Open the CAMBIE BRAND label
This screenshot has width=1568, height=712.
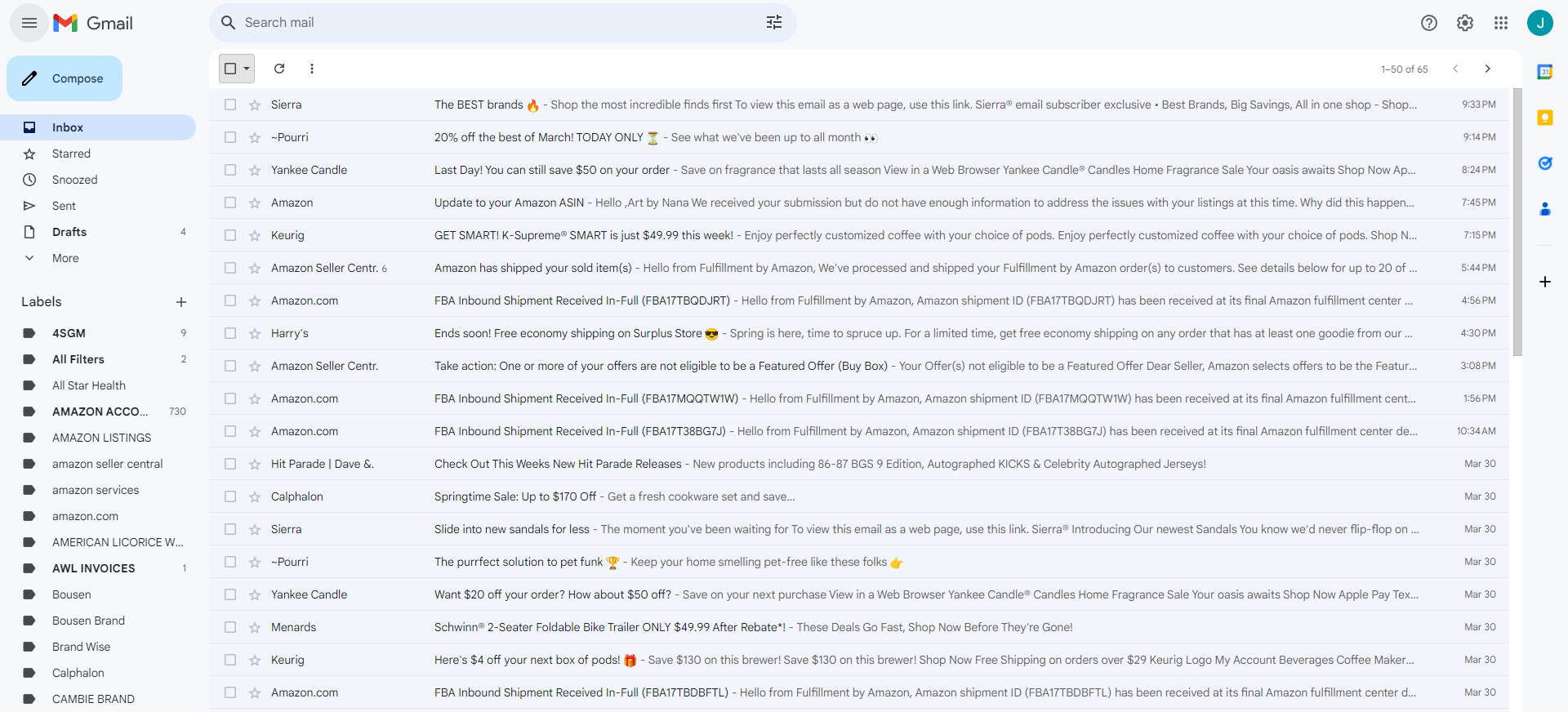pyautogui.click(x=98, y=699)
